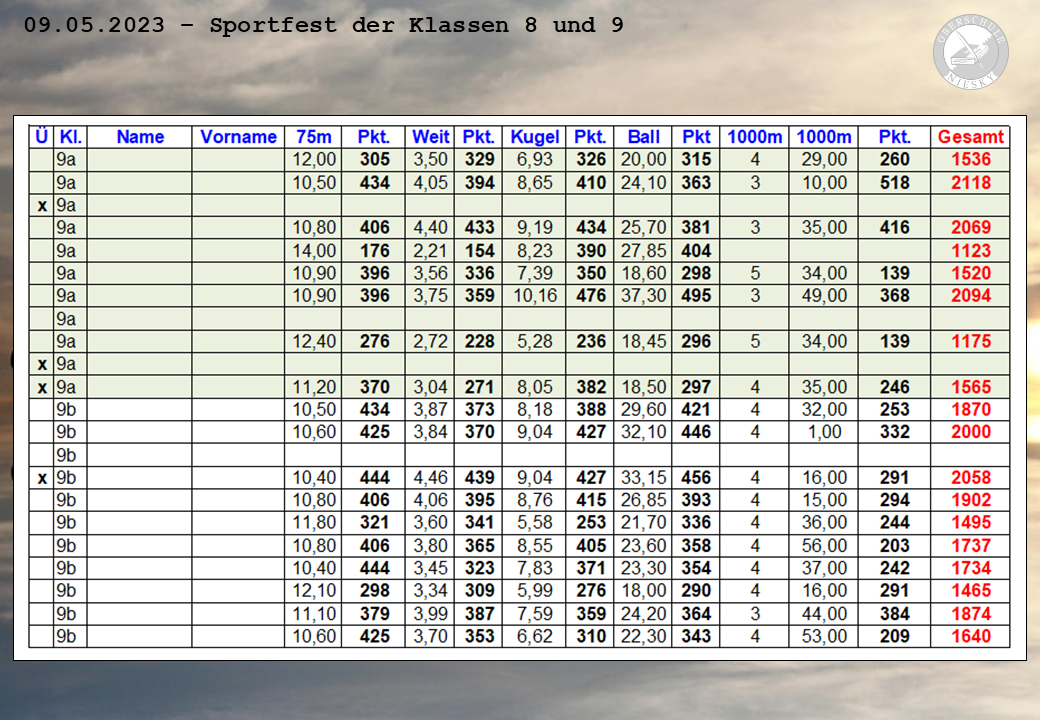Select the 'Kl.' column header

coord(70,137)
